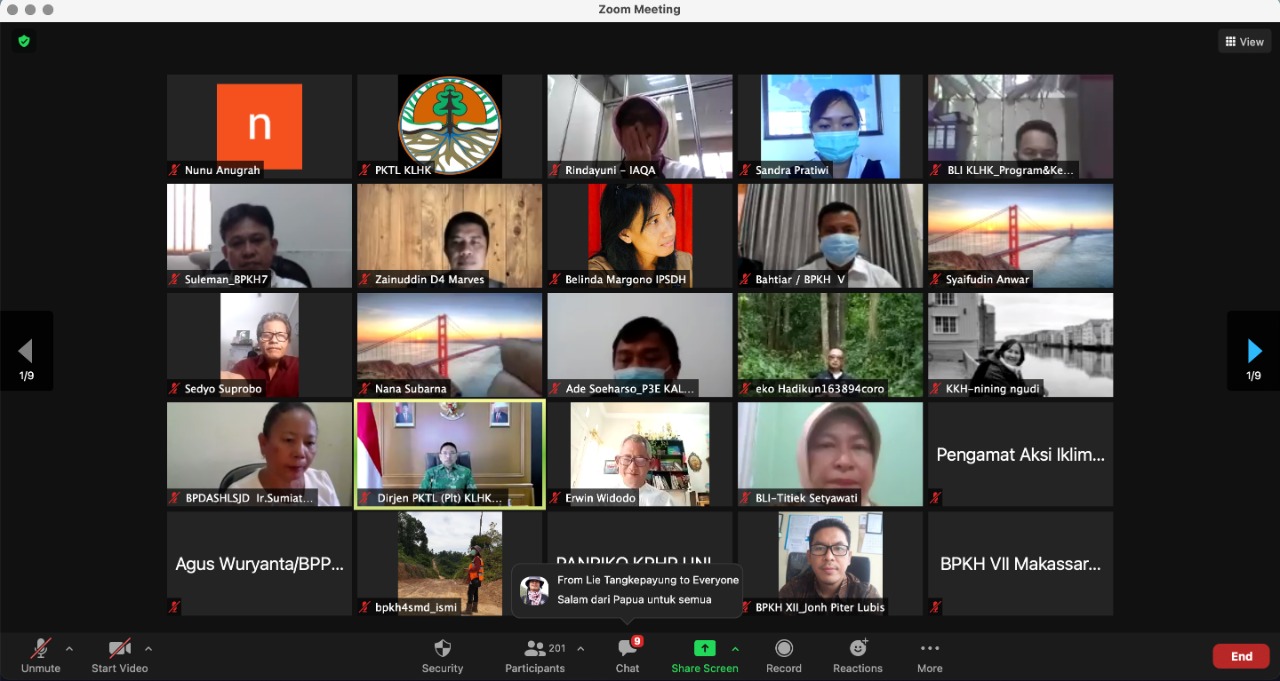Screen dimensions: 1280x681
Task: Unmute the microphone
Action: [x=40, y=649]
